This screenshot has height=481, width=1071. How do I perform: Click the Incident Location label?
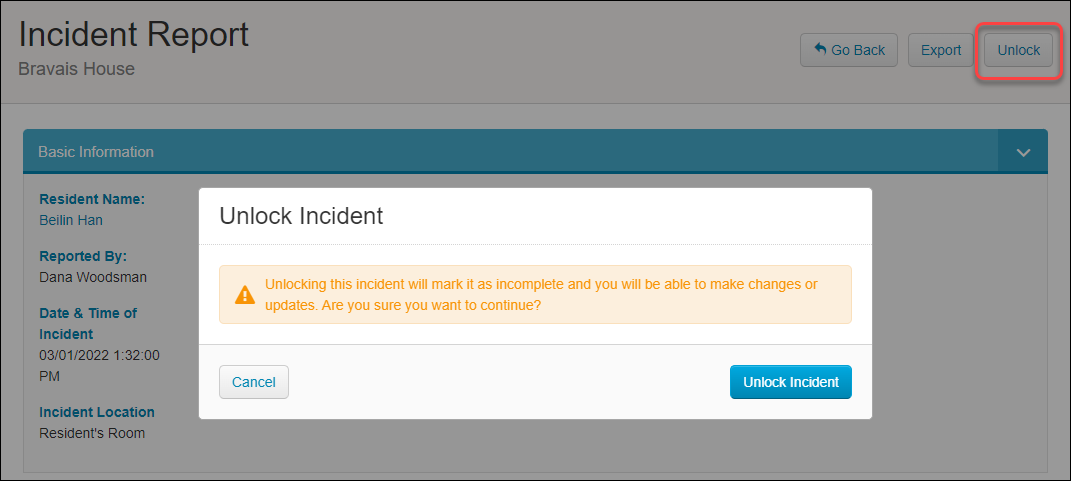(97, 412)
